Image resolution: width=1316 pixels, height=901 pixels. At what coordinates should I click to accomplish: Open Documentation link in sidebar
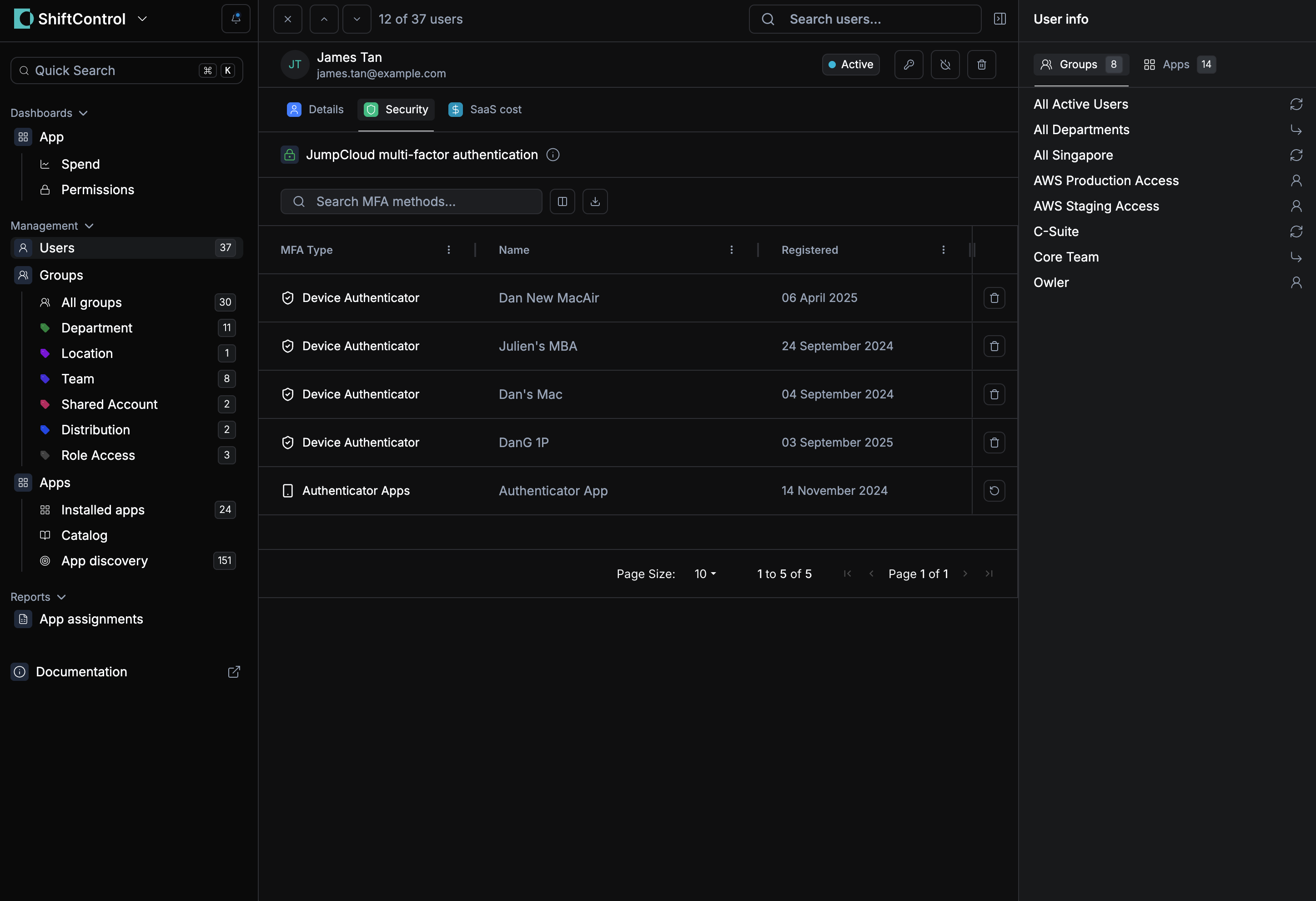[81, 672]
